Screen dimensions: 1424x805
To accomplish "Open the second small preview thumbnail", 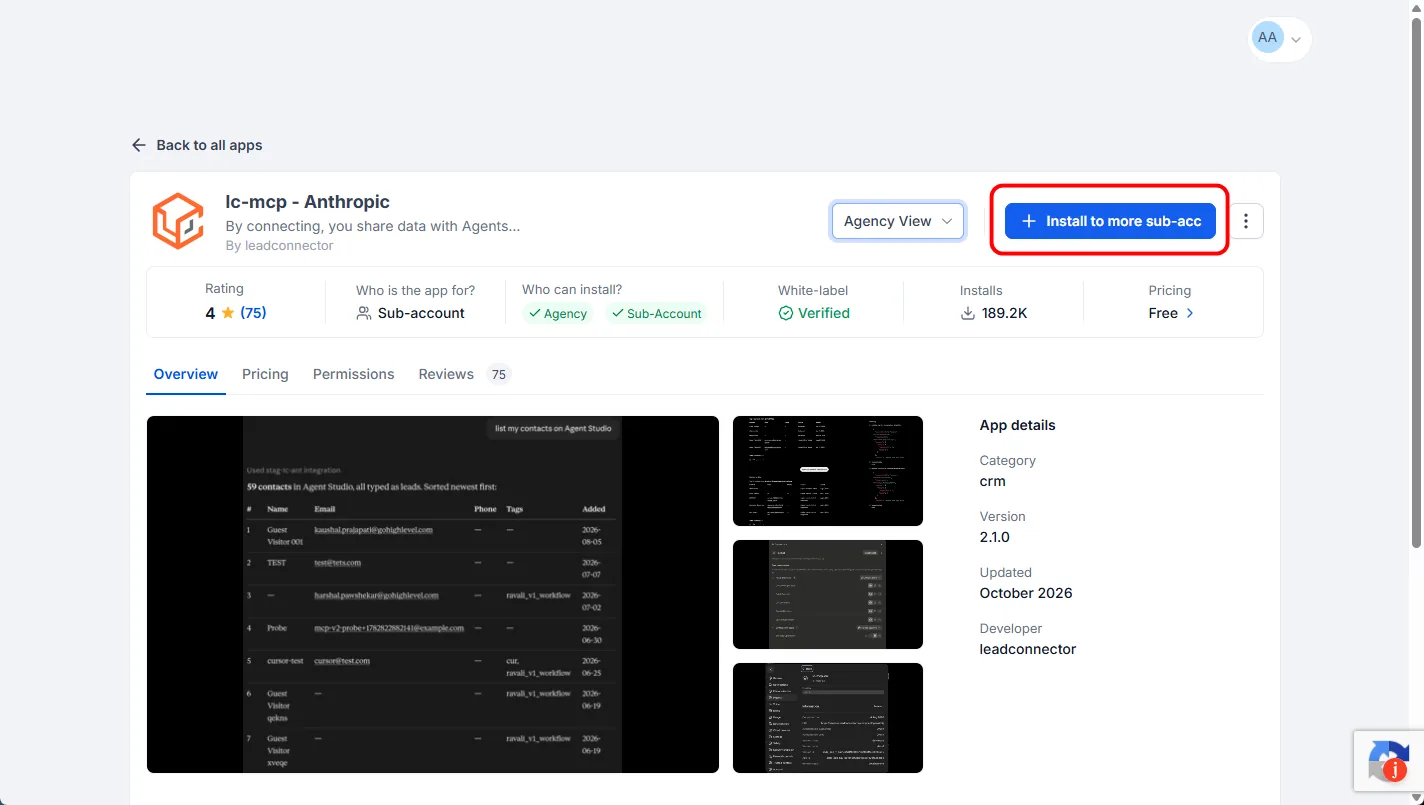I will 828,594.
